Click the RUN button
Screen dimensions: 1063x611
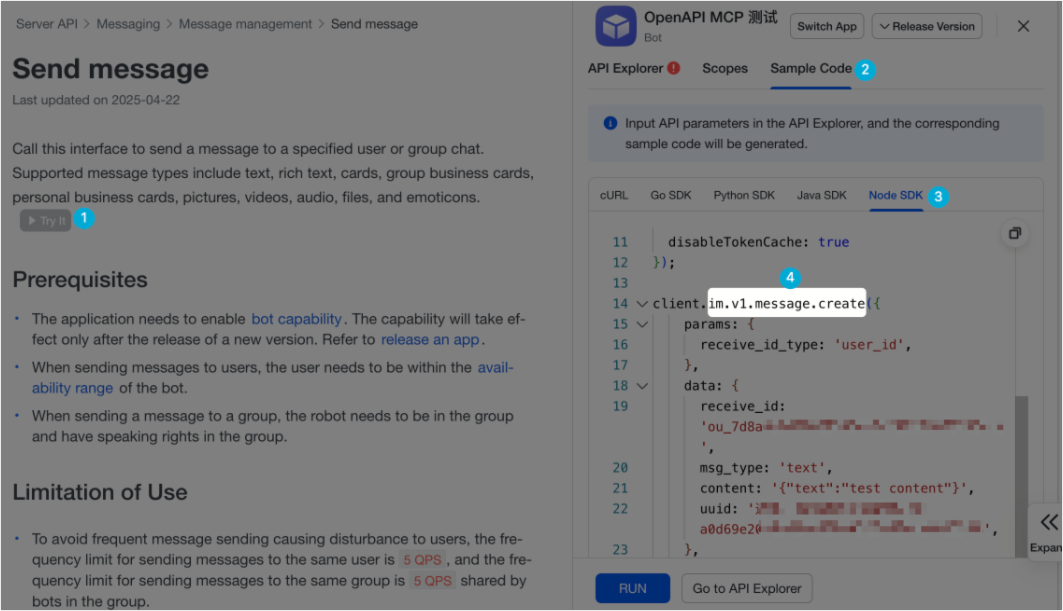tap(633, 588)
